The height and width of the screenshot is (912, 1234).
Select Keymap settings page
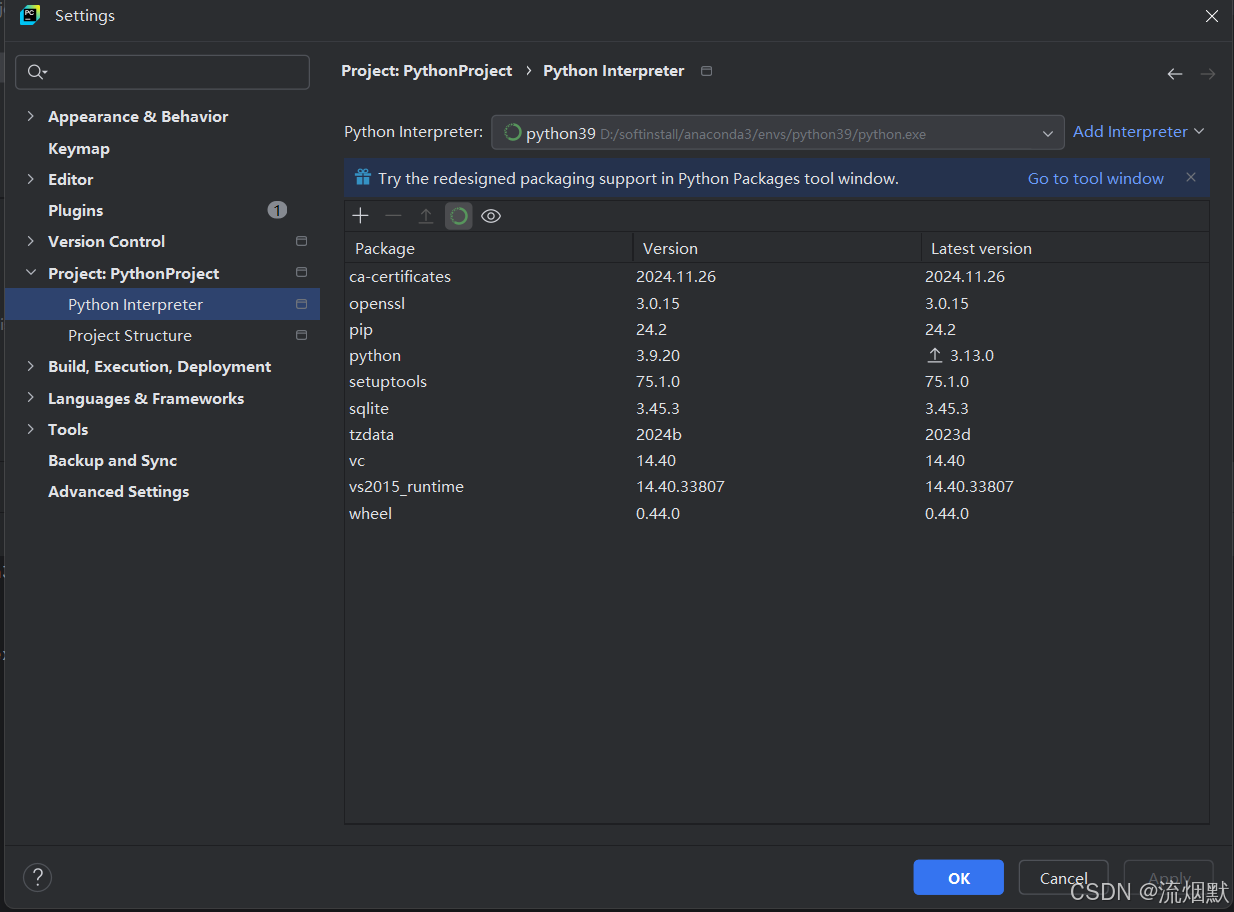pos(79,148)
